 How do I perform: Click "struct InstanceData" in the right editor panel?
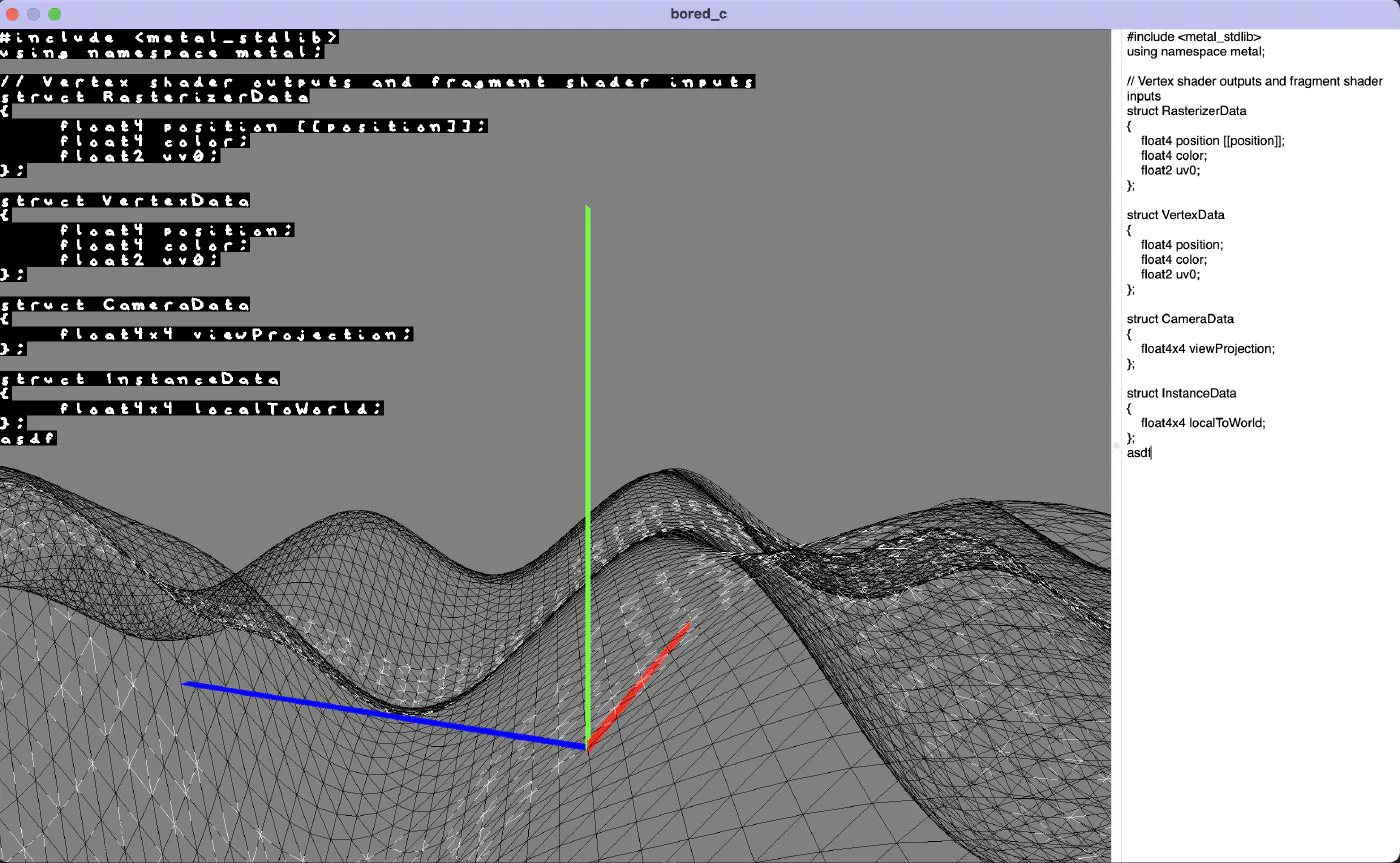tap(1181, 393)
